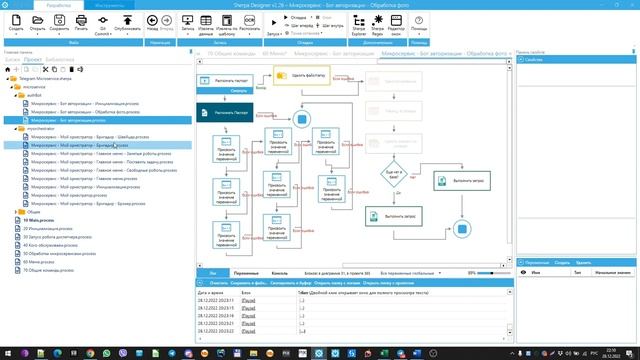Click Открыть папку с логами
The height and width of the screenshot is (360, 640).
(x=337, y=283)
